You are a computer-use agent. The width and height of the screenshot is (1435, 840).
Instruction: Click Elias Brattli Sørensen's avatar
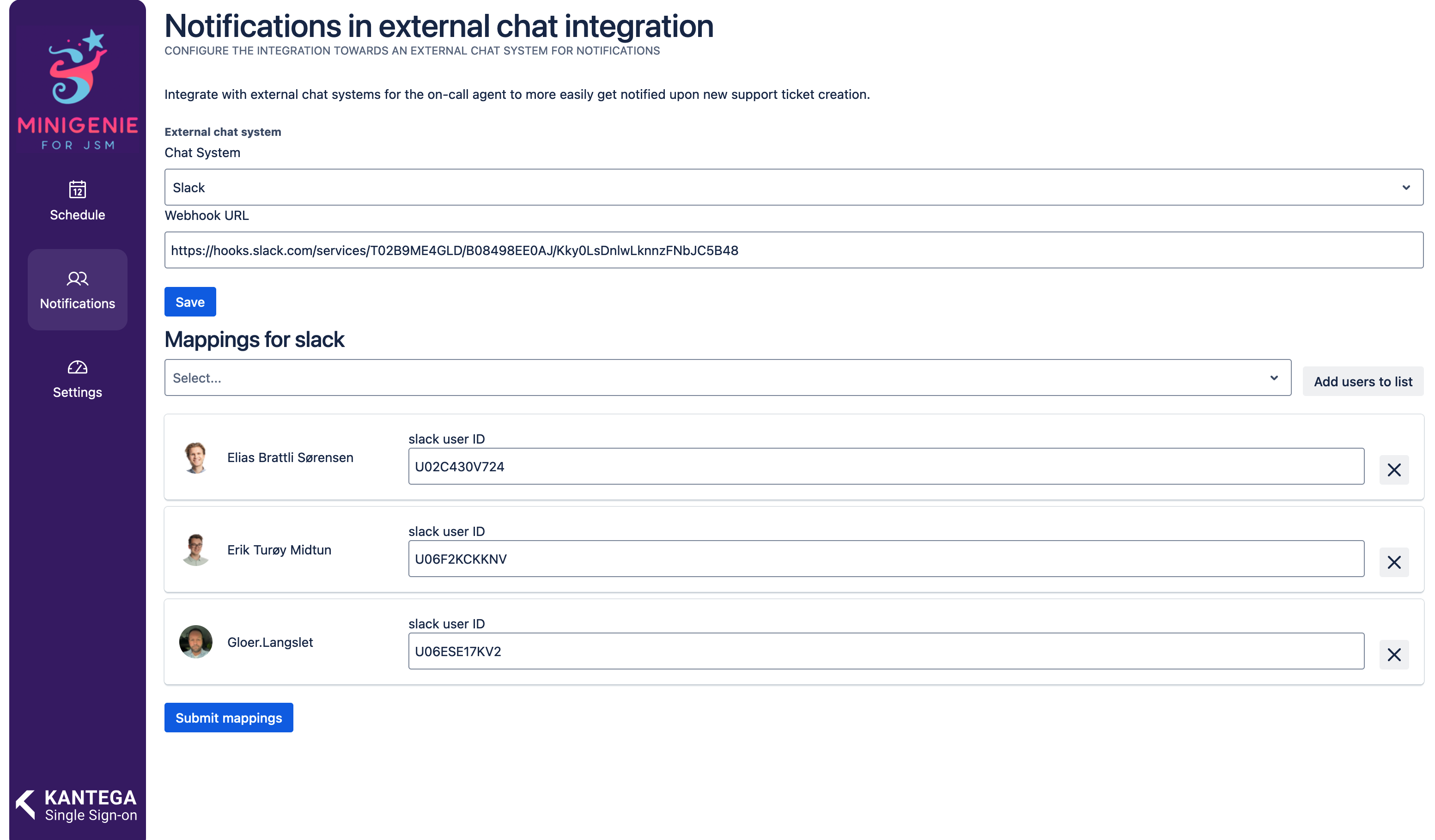(195, 457)
